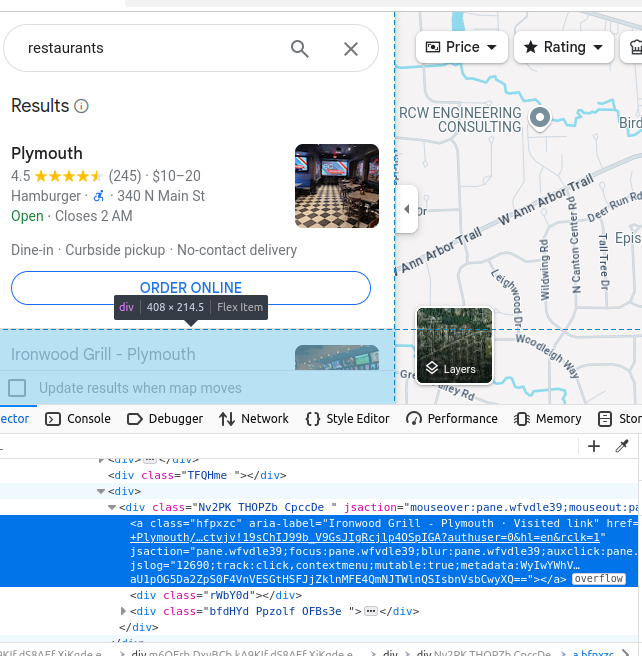The width and height of the screenshot is (642, 656).
Task: Switch to the Memory tab
Action: tap(547, 419)
